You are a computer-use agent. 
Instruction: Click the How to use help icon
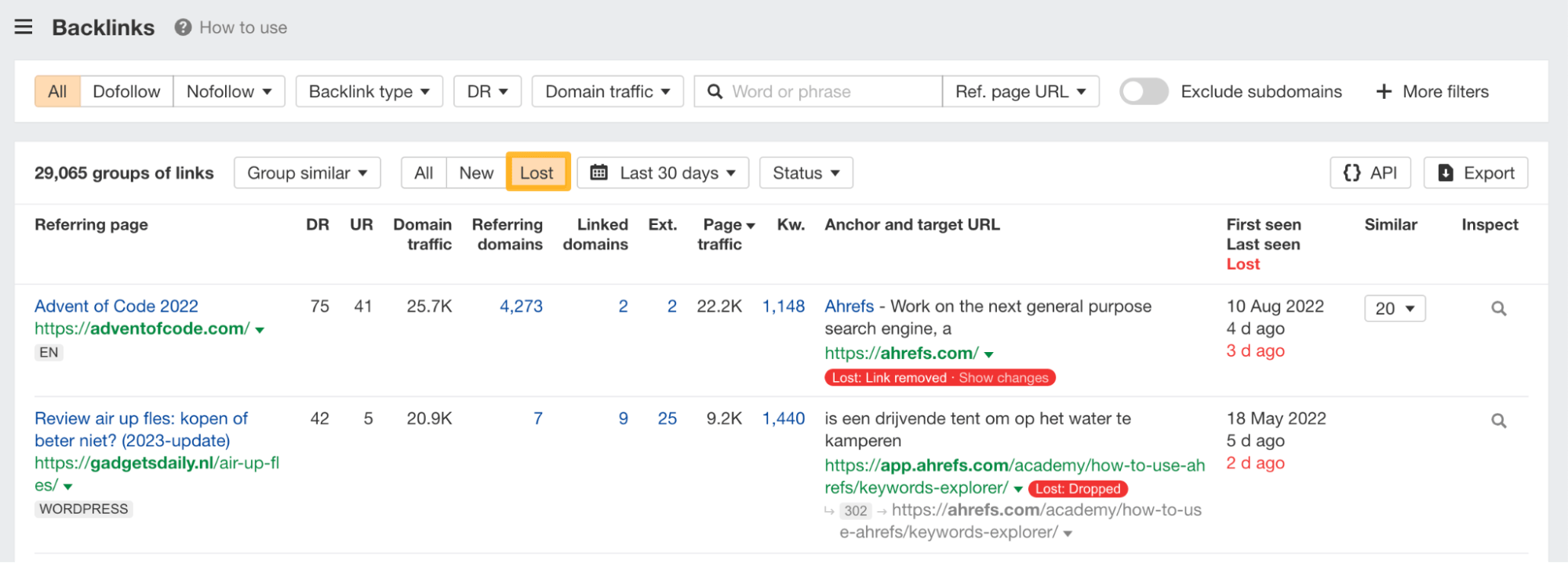[183, 27]
